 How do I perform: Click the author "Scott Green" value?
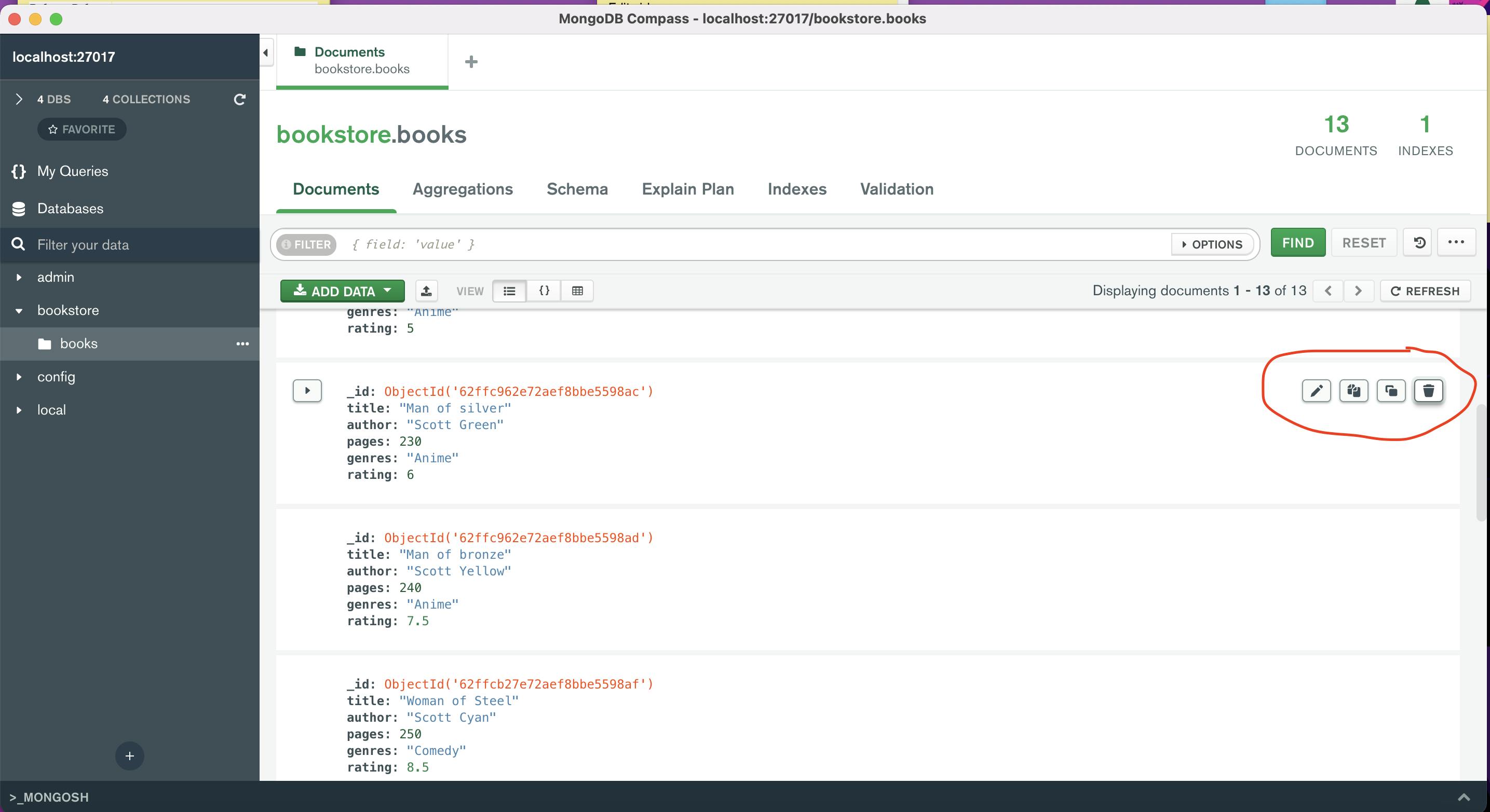coord(455,425)
